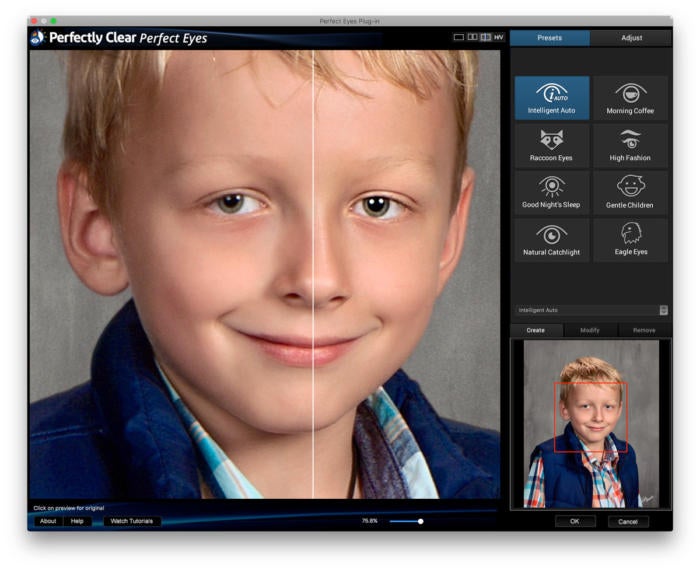Apply the Eagle Eyes preset
The height and width of the screenshot is (570, 700).
[630, 240]
